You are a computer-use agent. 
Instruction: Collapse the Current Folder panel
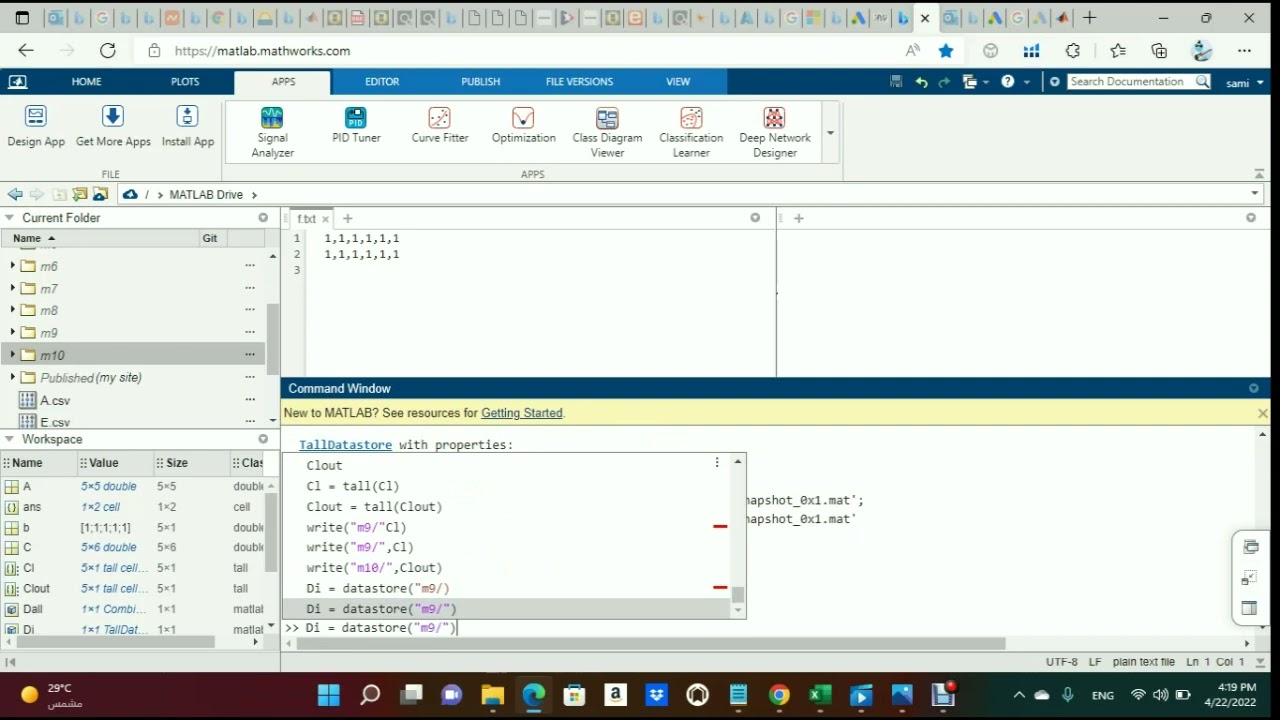pos(9,217)
